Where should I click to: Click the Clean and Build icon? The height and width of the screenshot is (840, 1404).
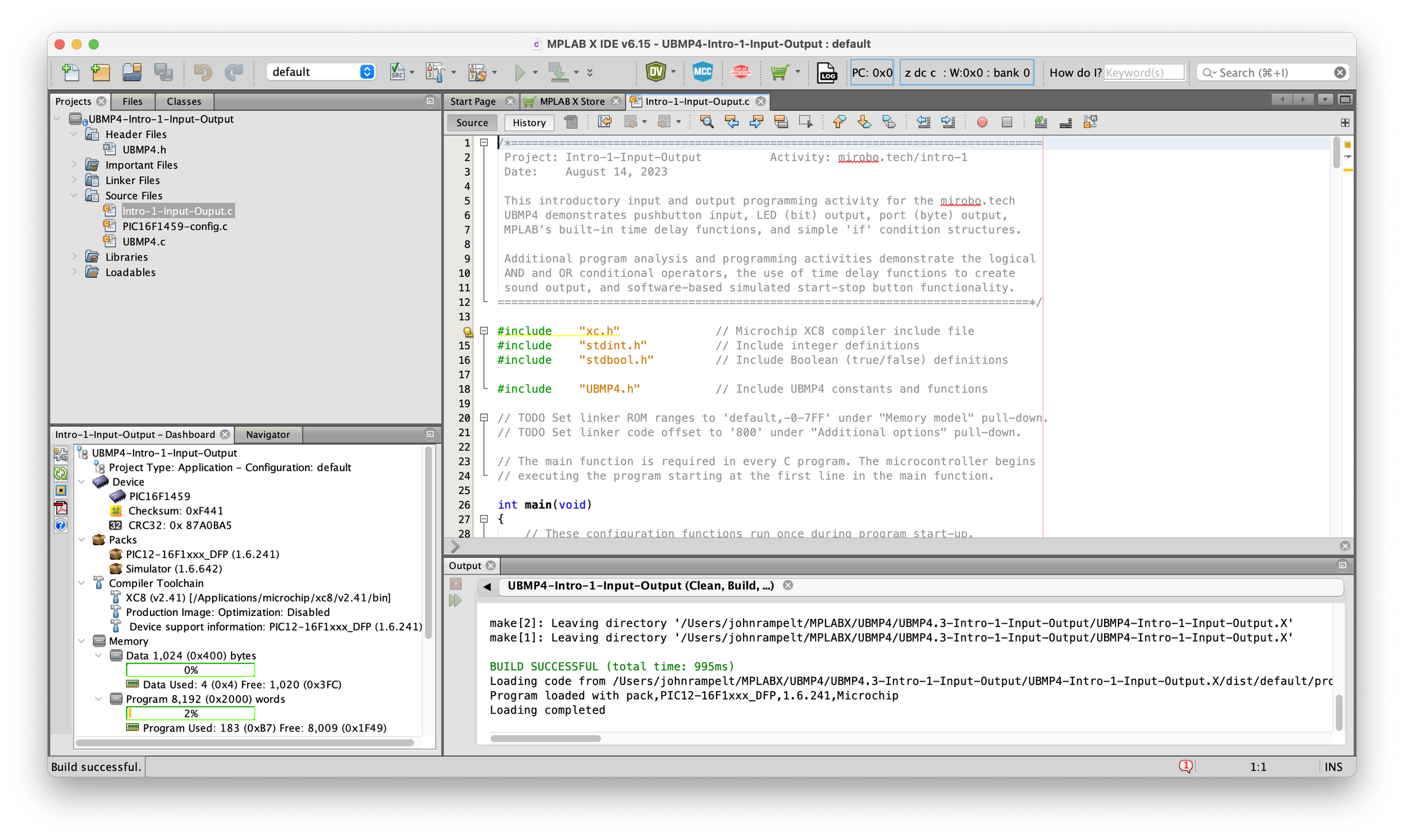[477, 72]
